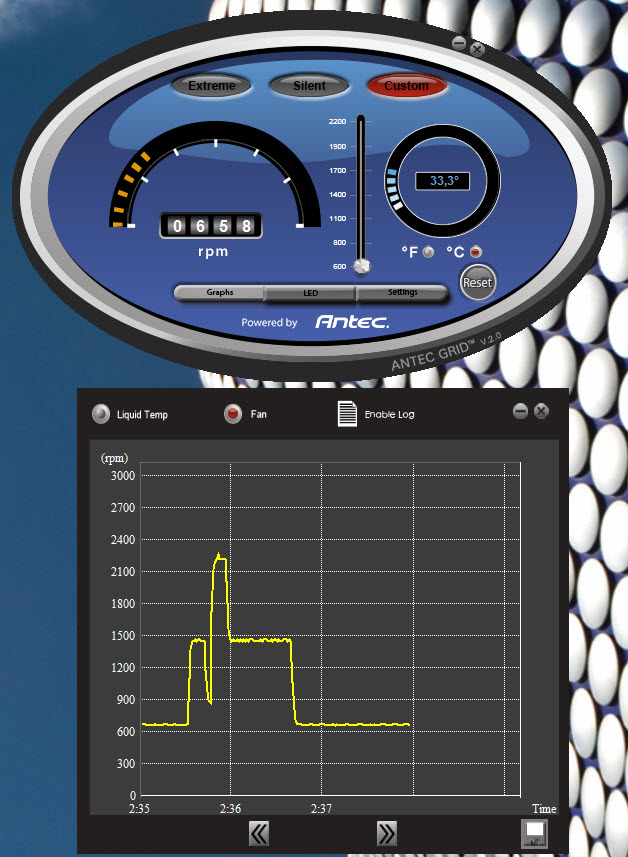Click the 3000 rpm axis label
The width and height of the screenshot is (628, 857).
coord(122,476)
